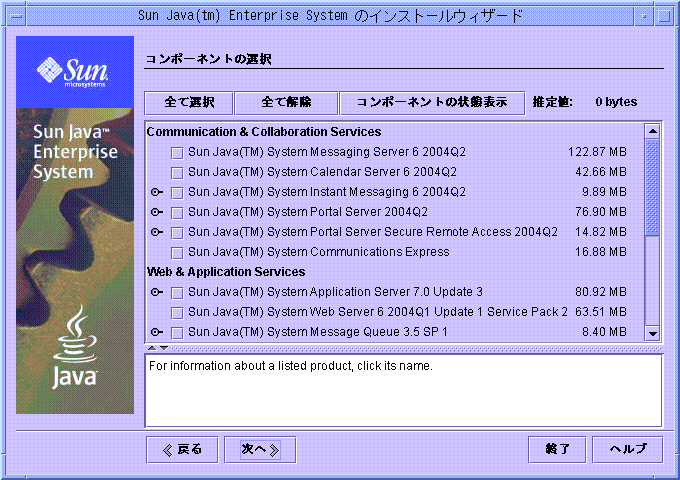Expand Application Server 7.0 Update 3 subcomponents

coord(157,292)
